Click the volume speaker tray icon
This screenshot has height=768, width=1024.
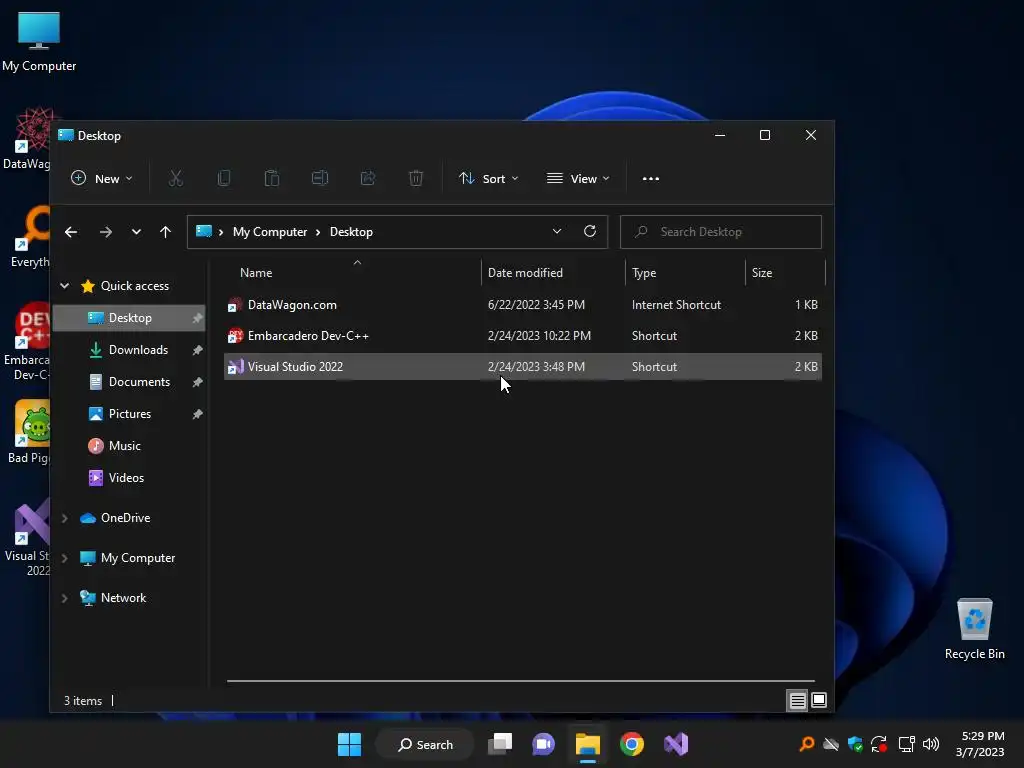pyautogui.click(x=931, y=744)
